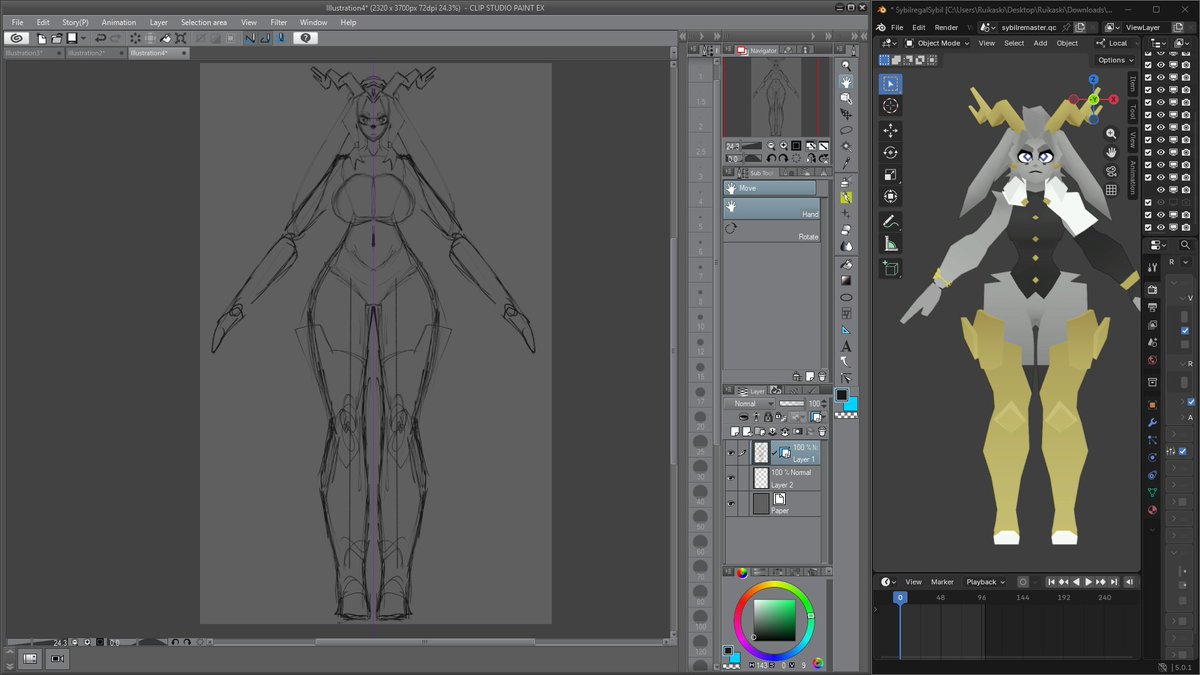Open layer blending mode Normal dropdown
Viewport: 1200px width, 675px height.
tap(749, 403)
